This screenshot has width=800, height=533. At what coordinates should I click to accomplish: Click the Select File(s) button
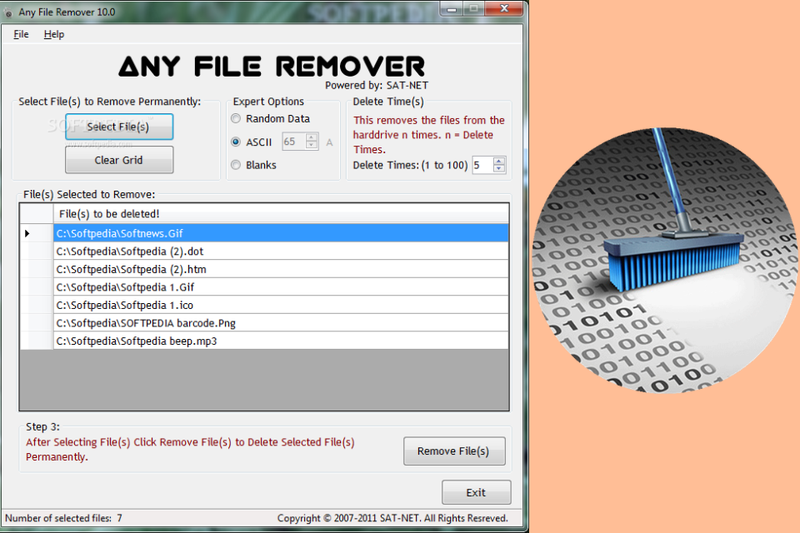tap(119, 126)
